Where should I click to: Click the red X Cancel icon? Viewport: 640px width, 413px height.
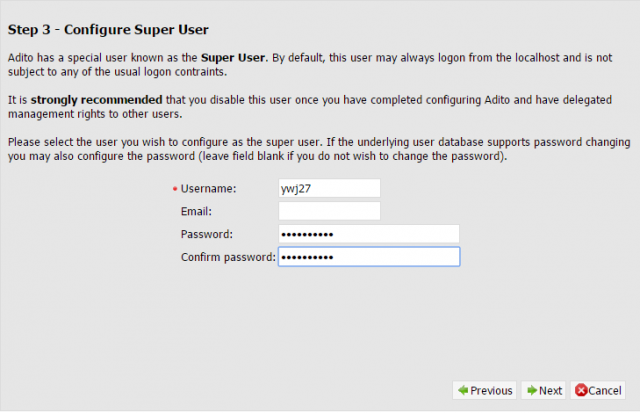pos(581,390)
